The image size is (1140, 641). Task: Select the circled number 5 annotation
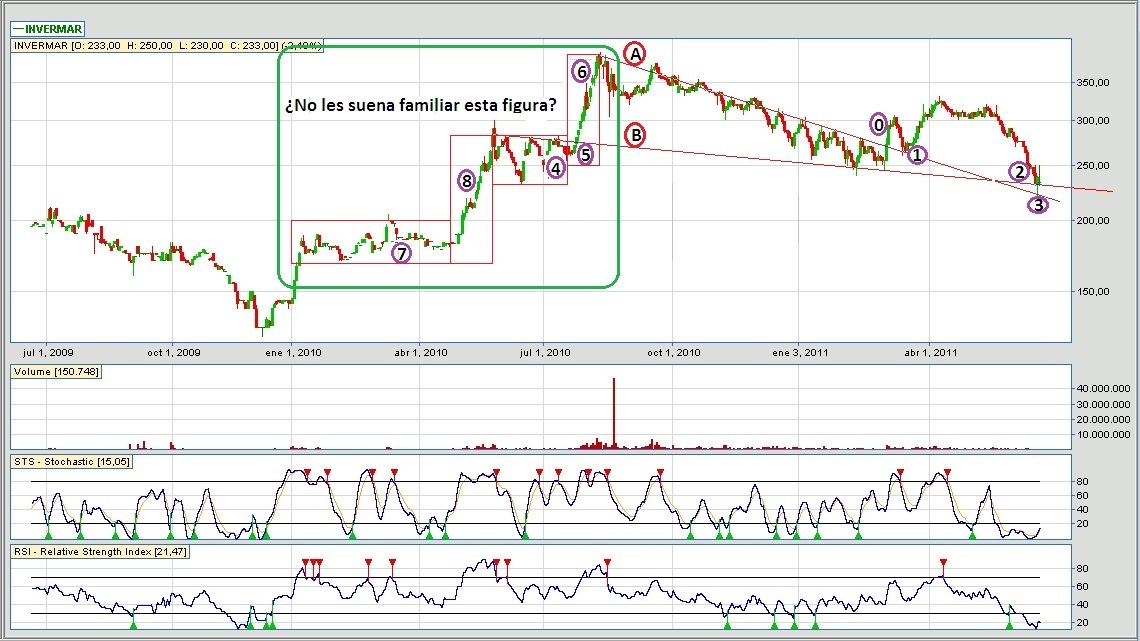click(585, 154)
